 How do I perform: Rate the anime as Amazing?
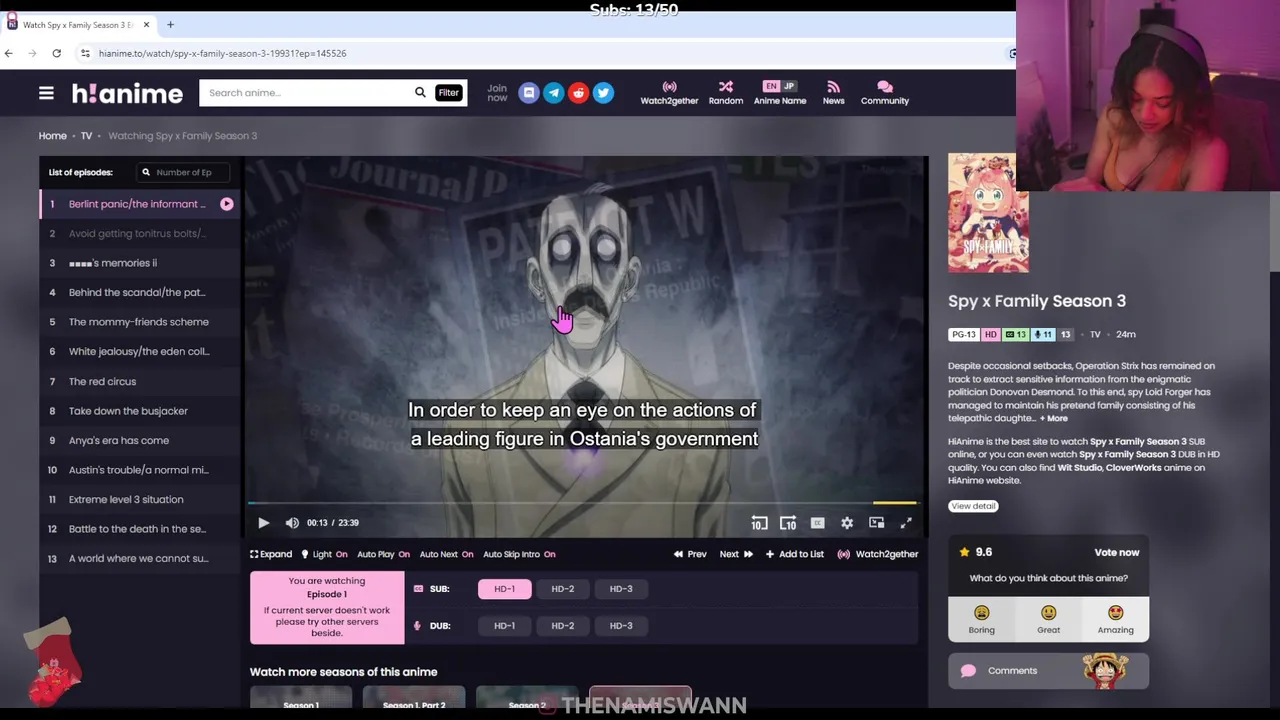[1115, 619]
